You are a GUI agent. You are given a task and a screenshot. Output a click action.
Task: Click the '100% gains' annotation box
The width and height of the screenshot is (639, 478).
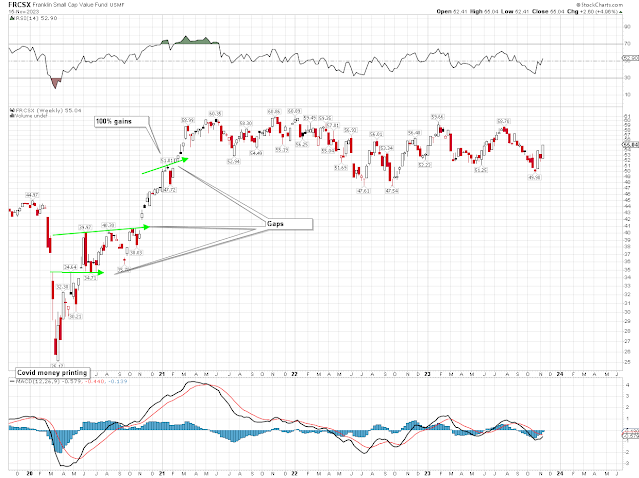coord(121,121)
